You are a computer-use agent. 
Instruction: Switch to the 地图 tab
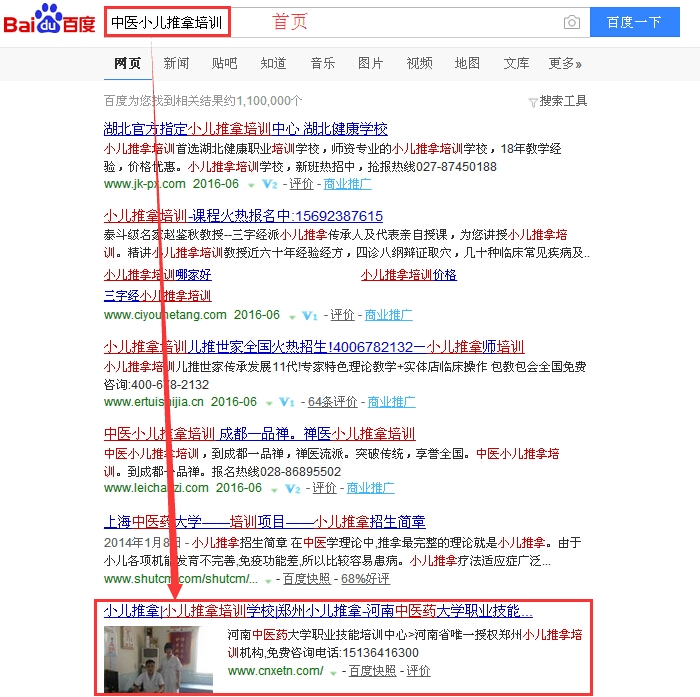click(x=467, y=63)
